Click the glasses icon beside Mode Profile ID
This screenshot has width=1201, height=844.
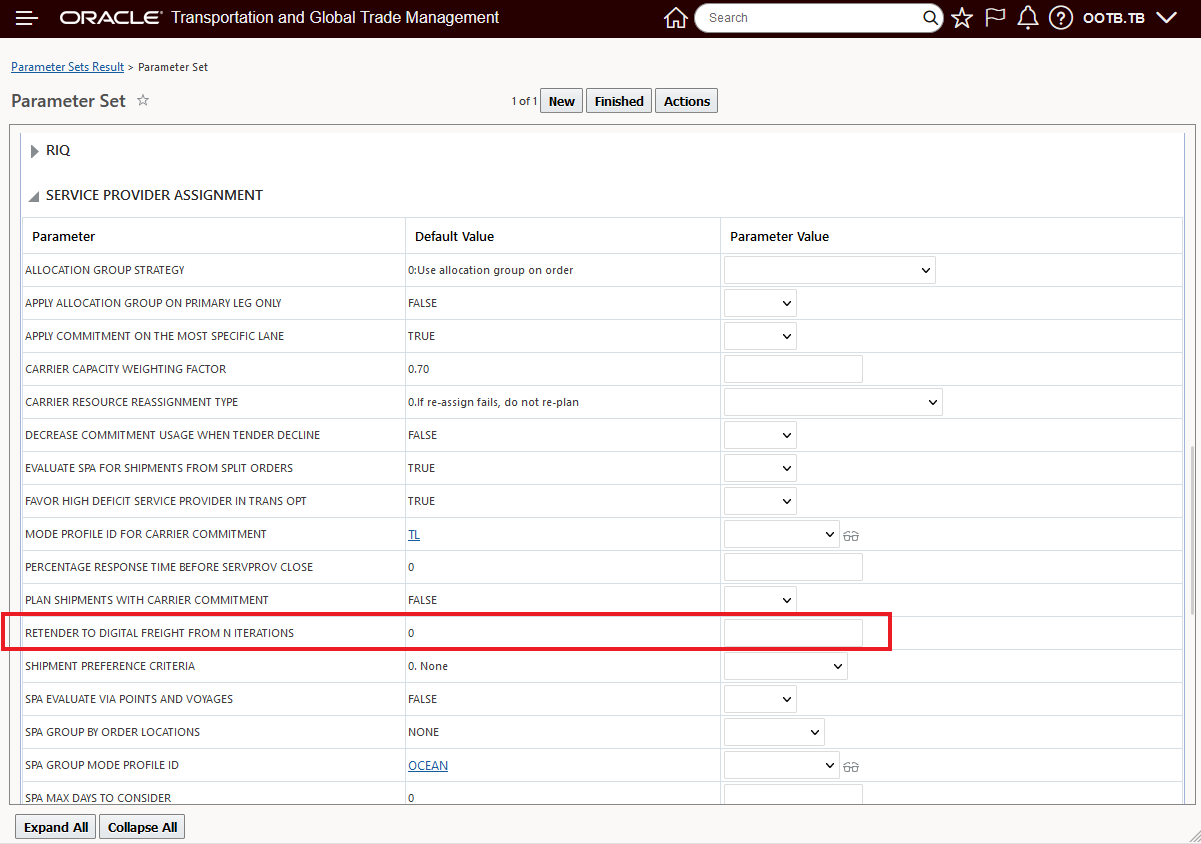click(x=851, y=536)
